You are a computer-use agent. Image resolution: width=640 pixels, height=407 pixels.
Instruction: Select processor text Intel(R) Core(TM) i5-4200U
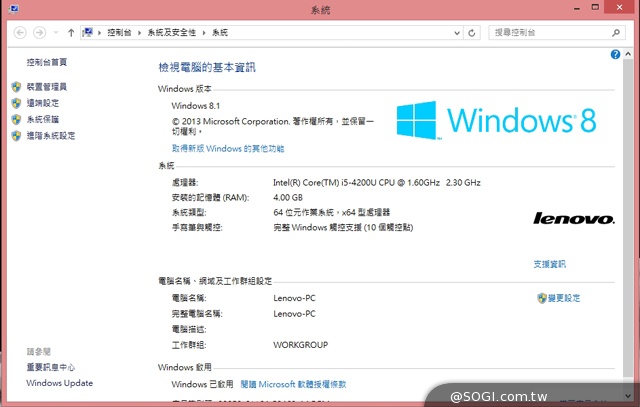tap(325, 182)
